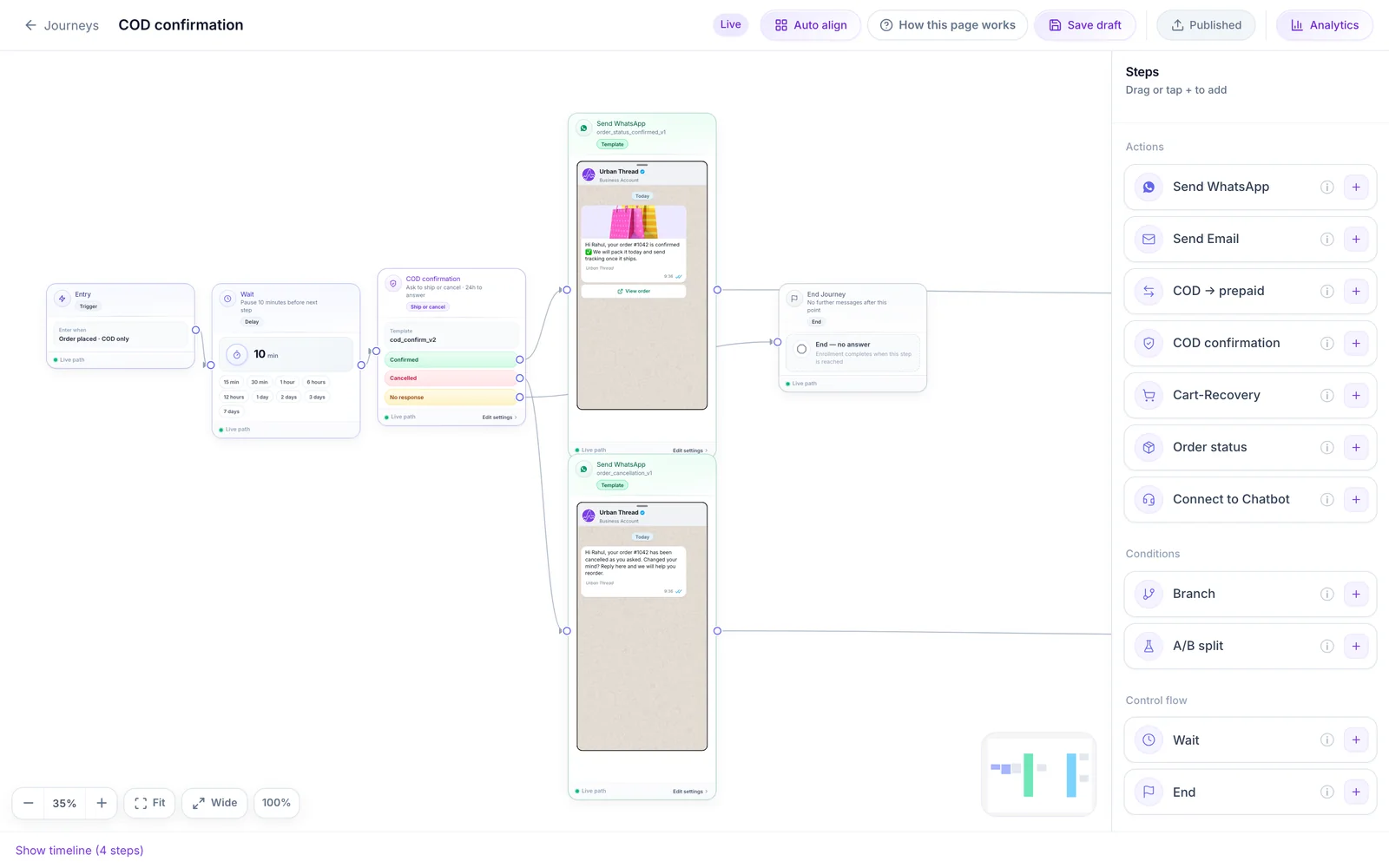Screen dimensions: 1389x868
Task: Add an End step with plus
Action: (1356, 792)
